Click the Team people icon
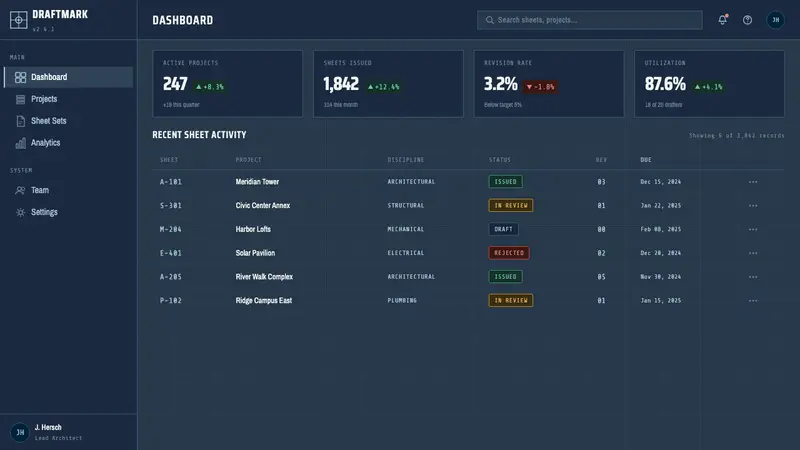The image size is (800, 450). [20, 190]
